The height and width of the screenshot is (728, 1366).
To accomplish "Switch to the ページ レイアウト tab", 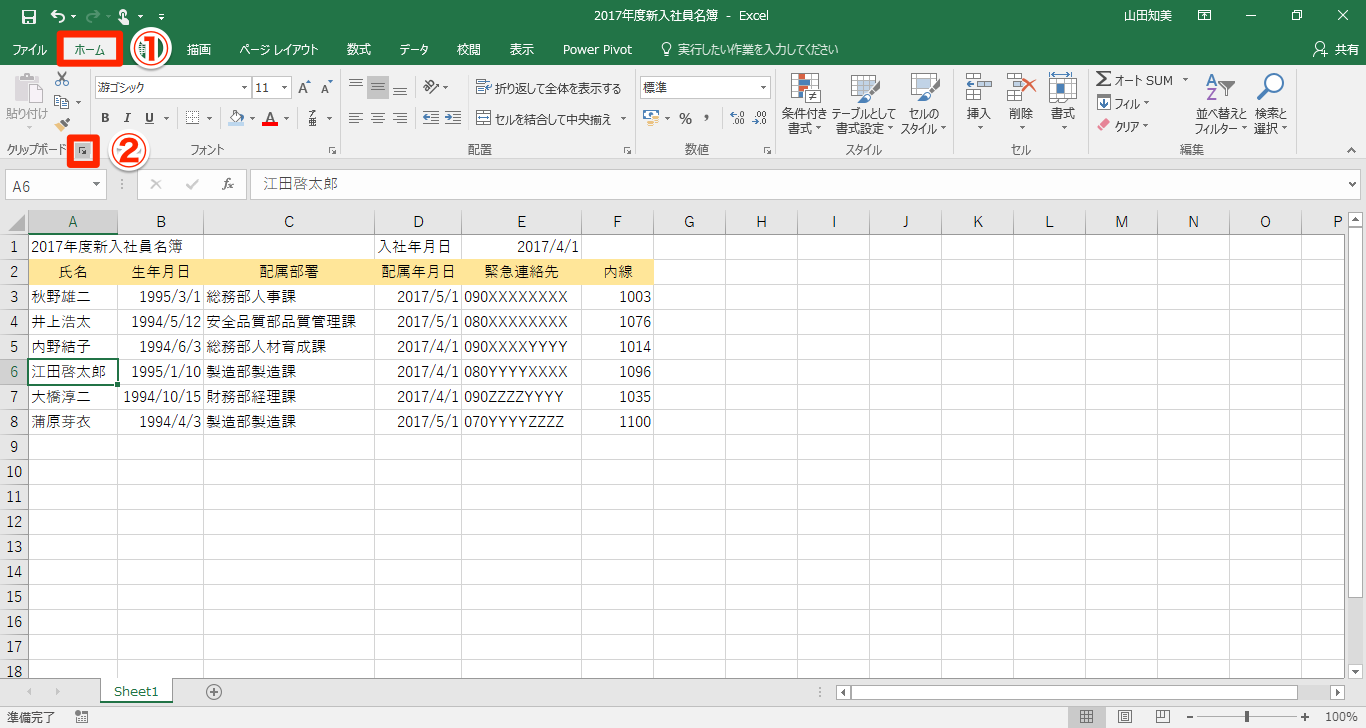I will coord(278,49).
